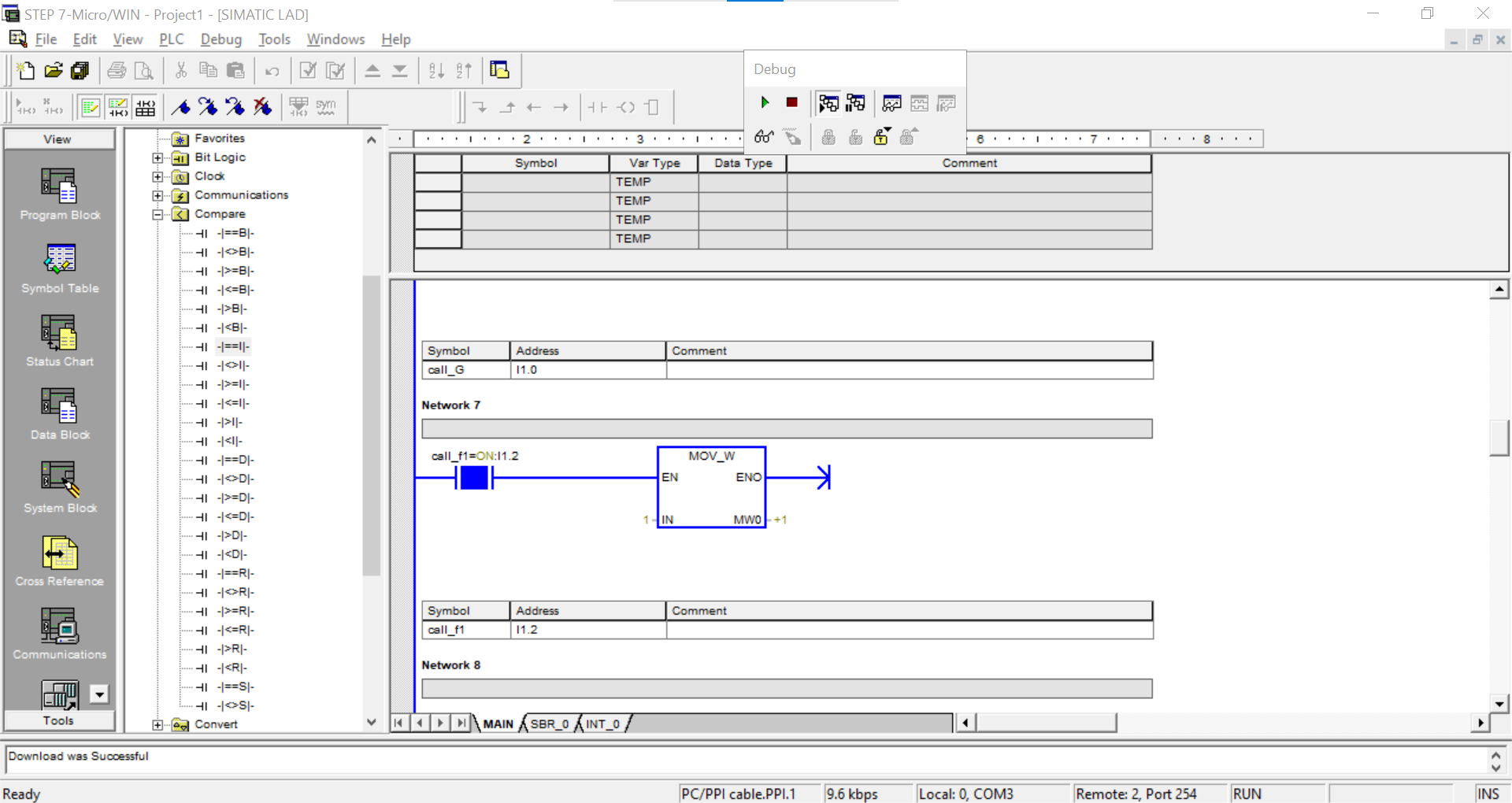Image resolution: width=1512 pixels, height=803 pixels.
Task: Click the green RUN play icon
Action: tap(765, 102)
